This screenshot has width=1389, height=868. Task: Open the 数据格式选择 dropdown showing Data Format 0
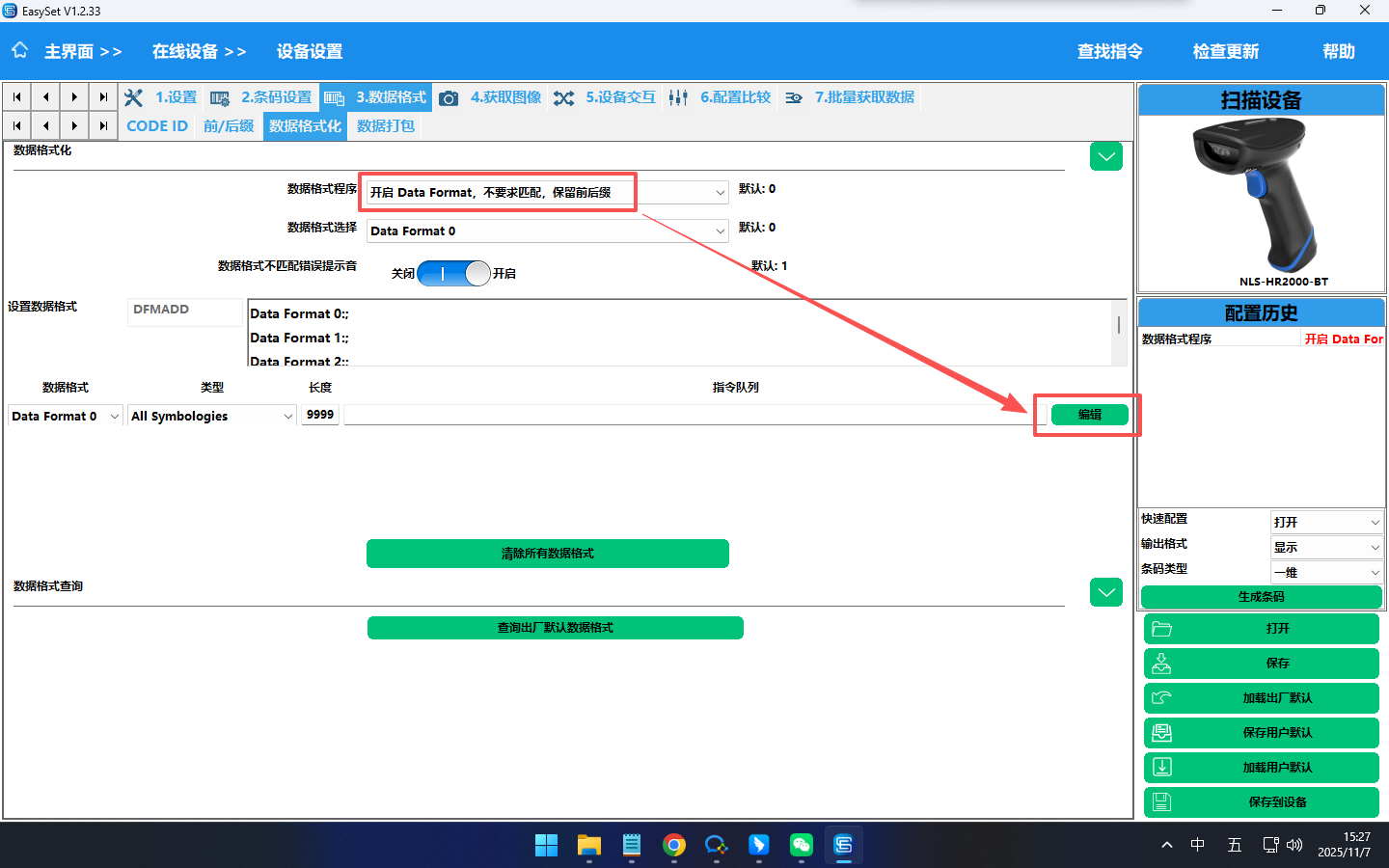pyautogui.click(x=547, y=231)
